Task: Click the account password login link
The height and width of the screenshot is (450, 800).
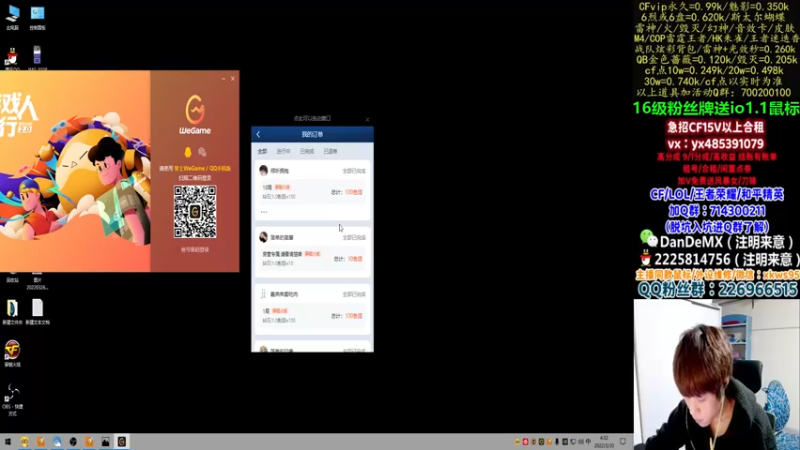Action: [x=195, y=250]
